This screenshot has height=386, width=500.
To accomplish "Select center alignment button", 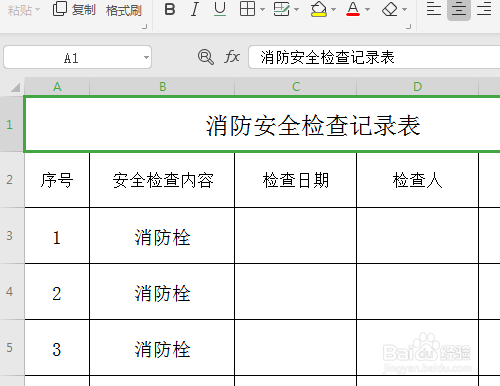I will pyautogui.click(x=459, y=9).
